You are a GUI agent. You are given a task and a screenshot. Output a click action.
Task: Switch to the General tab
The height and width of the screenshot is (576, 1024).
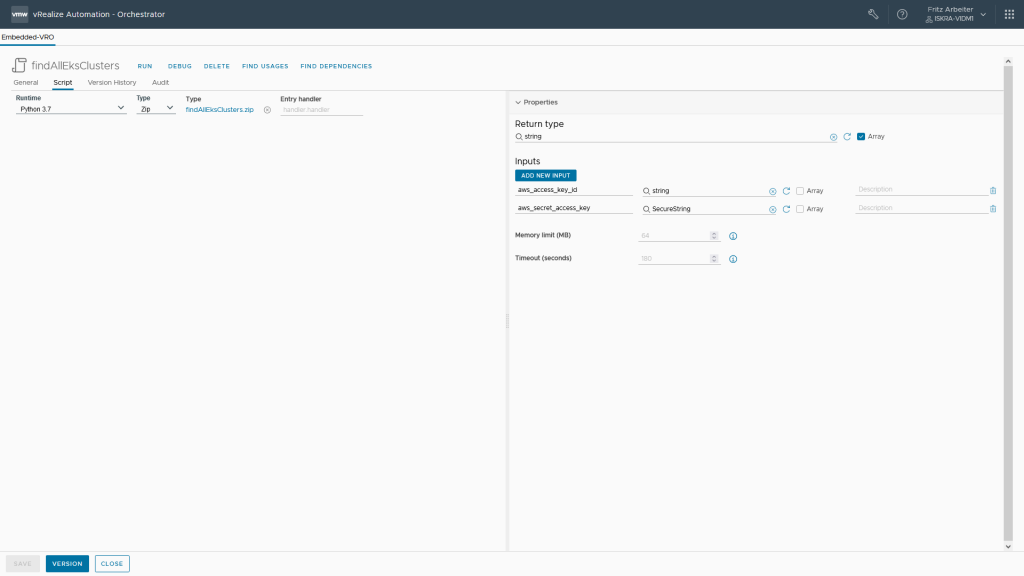coord(26,82)
